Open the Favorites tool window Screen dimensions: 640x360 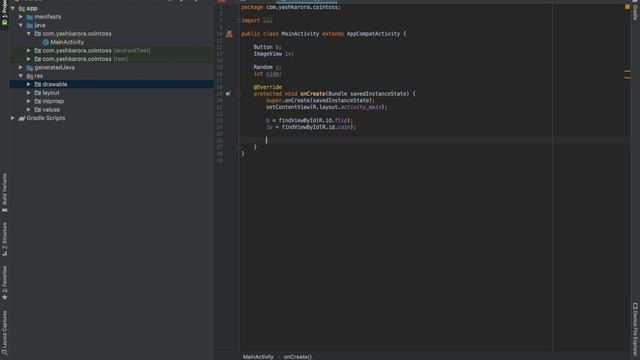tap(4, 282)
